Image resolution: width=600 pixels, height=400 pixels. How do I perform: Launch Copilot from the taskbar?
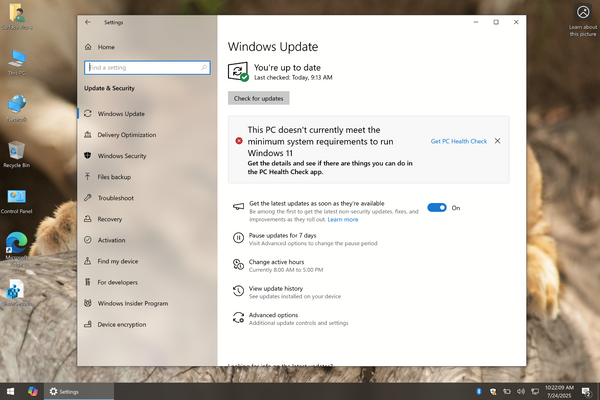click(x=33, y=391)
